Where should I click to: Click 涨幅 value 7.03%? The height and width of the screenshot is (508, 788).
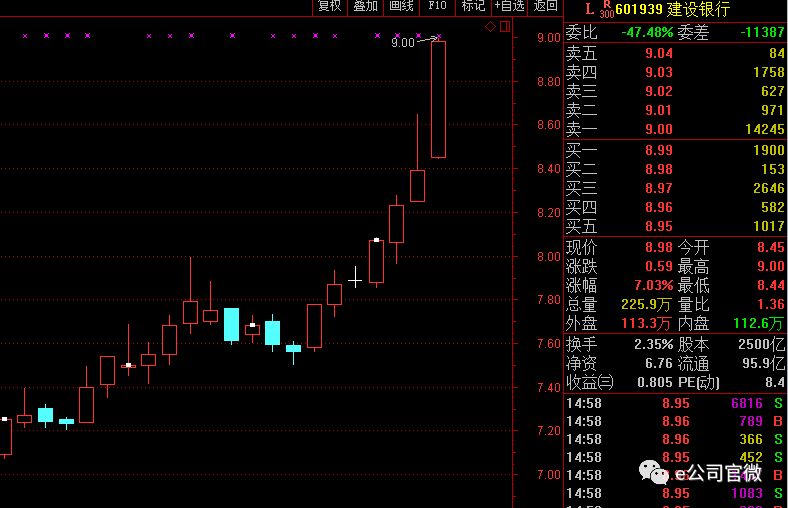pyautogui.click(x=653, y=285)
